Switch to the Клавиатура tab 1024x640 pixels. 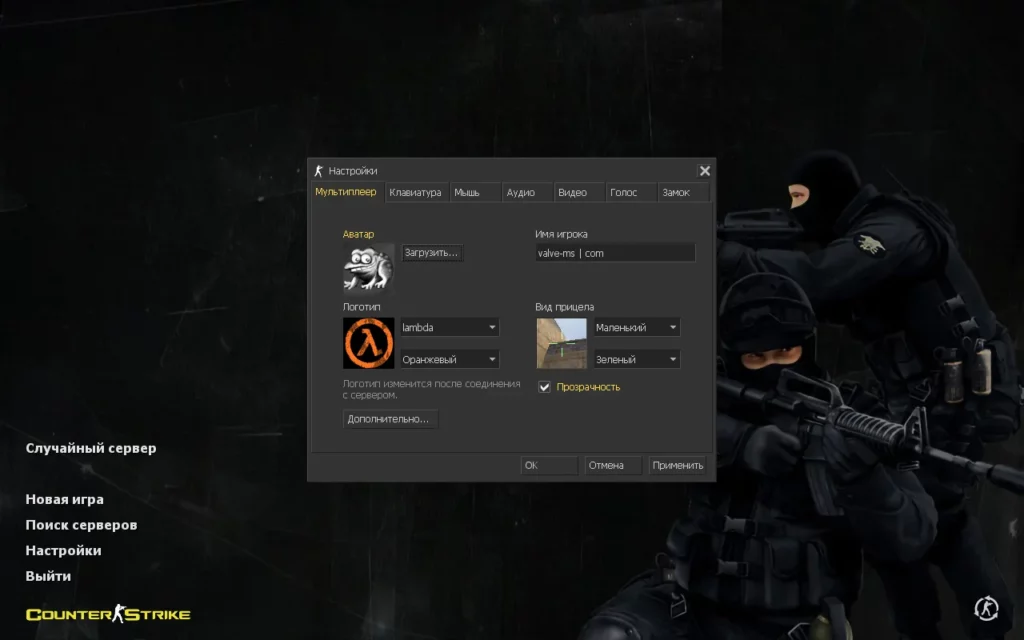(415, 193)
